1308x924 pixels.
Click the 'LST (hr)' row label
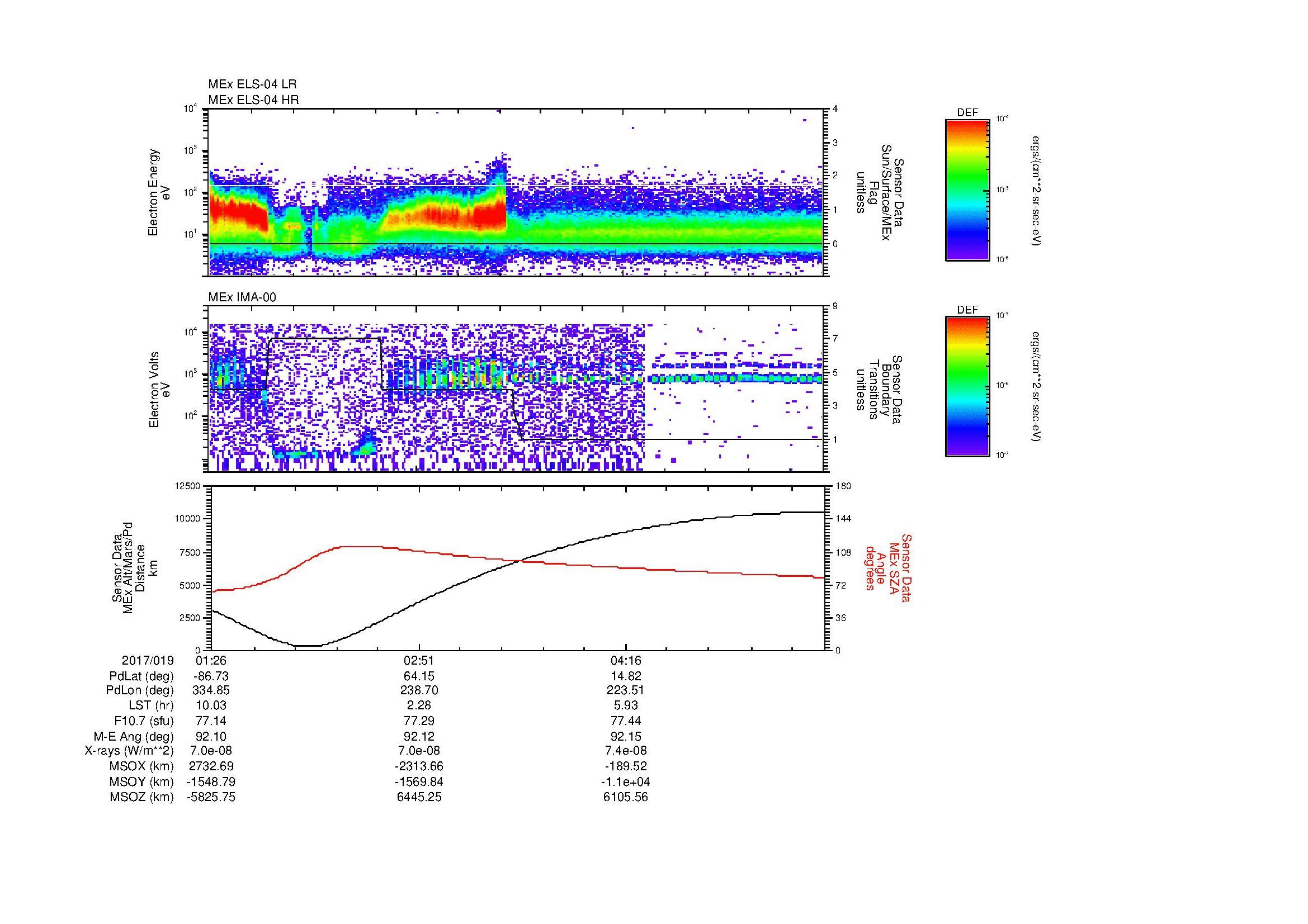(151, 706)
